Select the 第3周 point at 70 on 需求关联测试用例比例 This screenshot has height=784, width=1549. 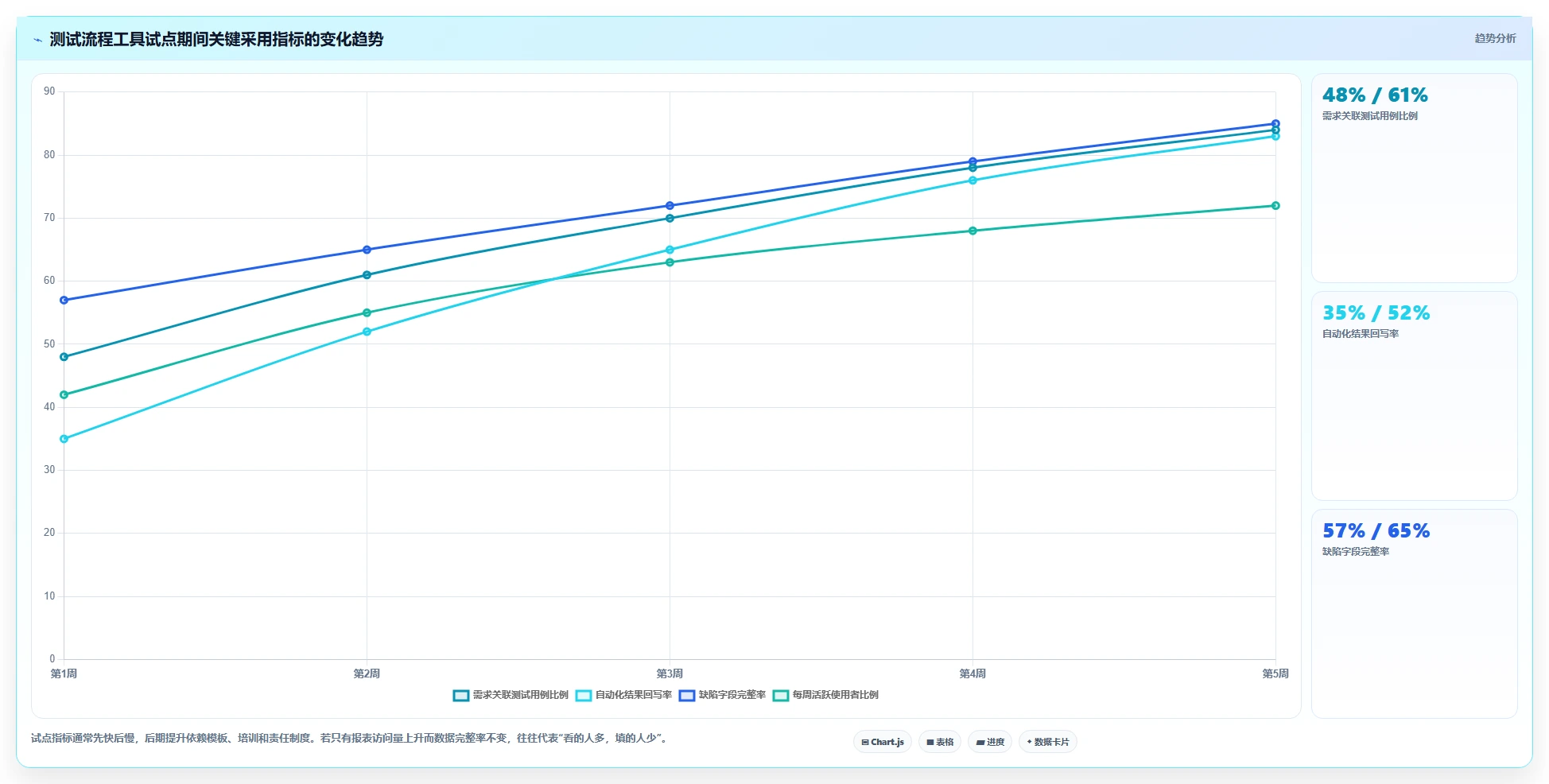(x=670, y=218)
